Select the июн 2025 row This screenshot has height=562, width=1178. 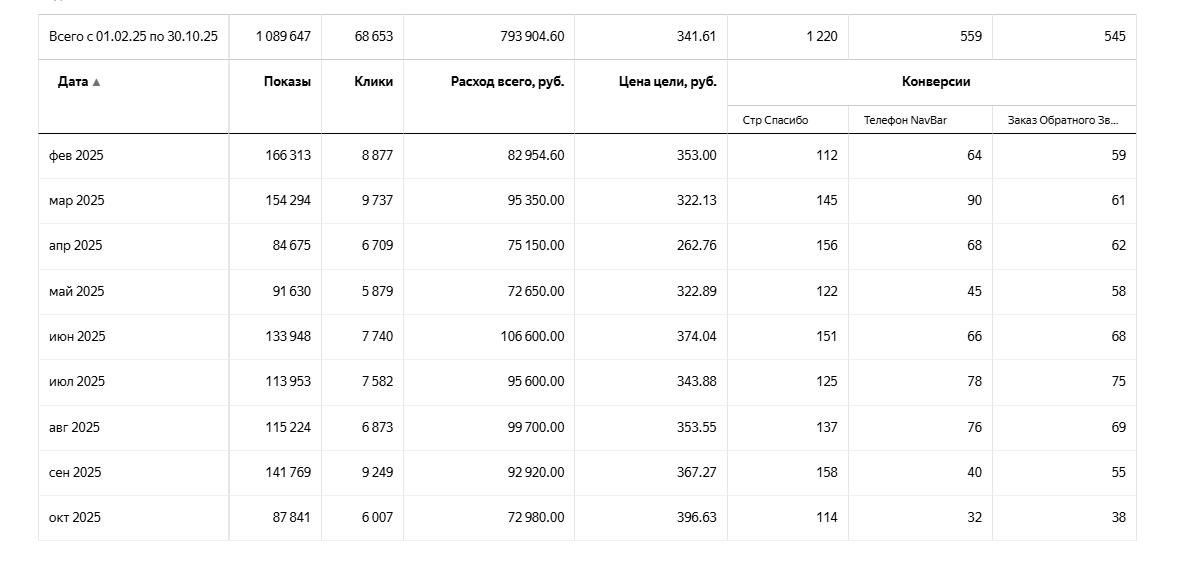pos(77,337)
